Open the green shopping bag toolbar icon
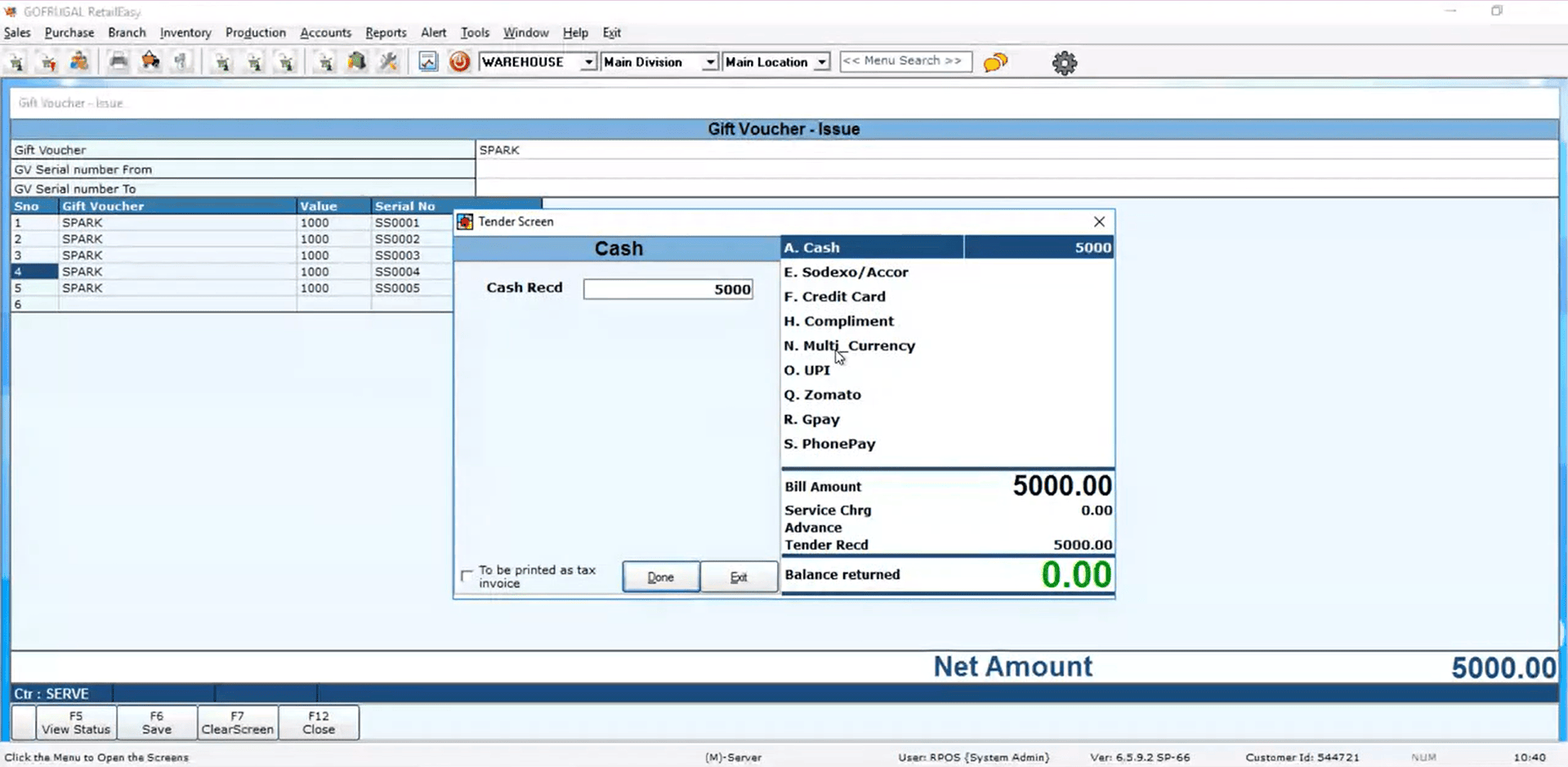Image resolution: width=1568 pixels, height=767 pixels. [x=357, y=62]
